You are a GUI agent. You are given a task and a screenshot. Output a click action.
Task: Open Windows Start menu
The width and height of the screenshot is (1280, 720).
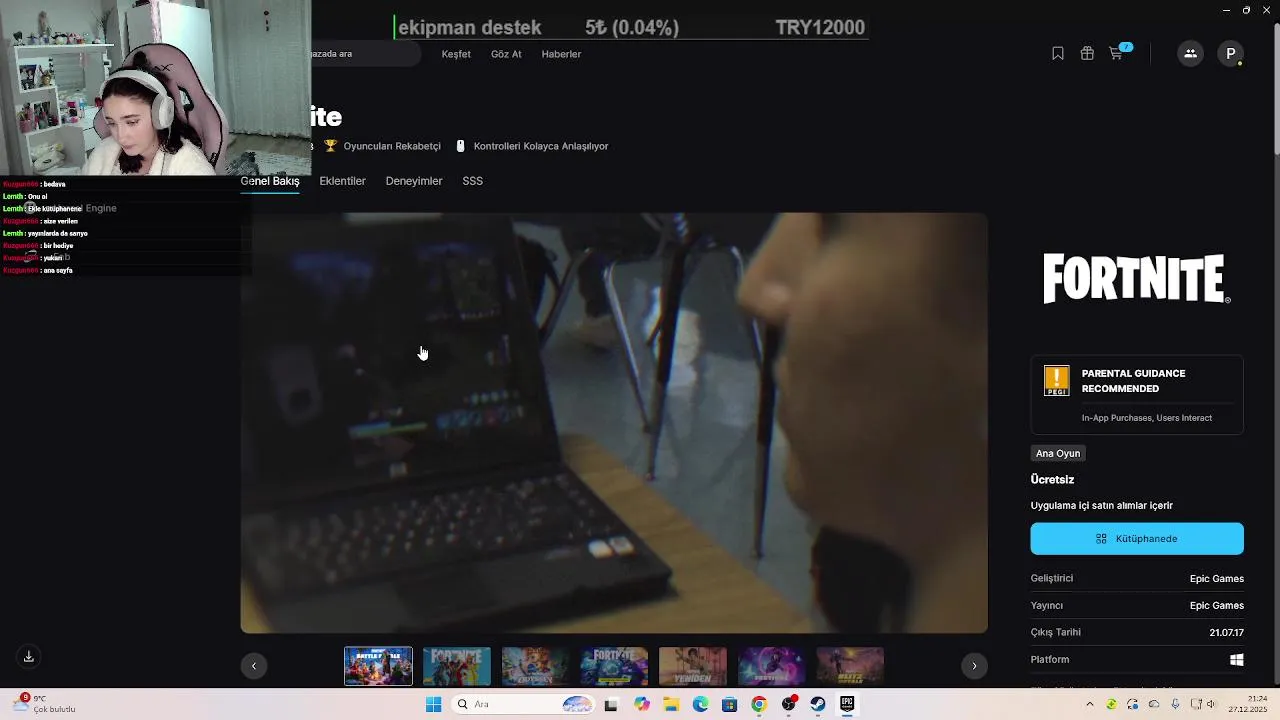433,705
